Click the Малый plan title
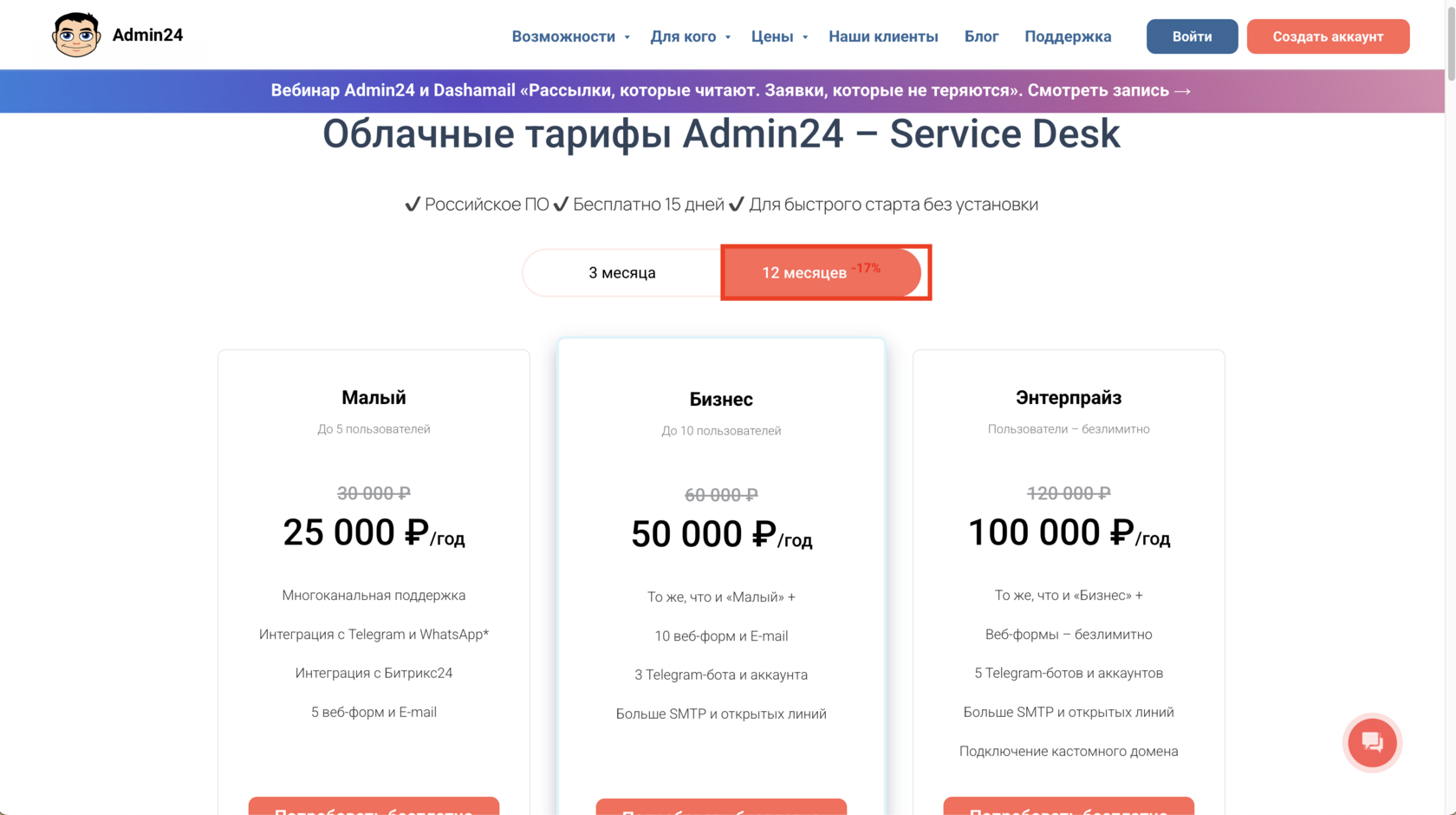Image resolution: width=1456 pixels, height=815 pixels. pyautogui.click(x=374, y=397)
